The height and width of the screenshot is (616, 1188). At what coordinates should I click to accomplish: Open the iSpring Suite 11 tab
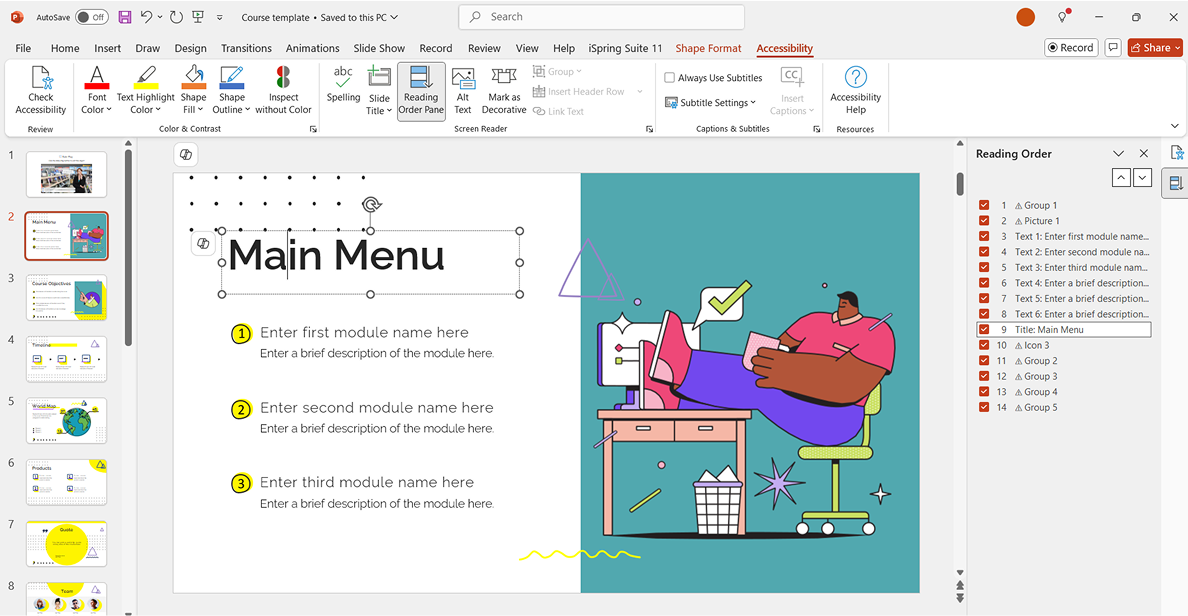(x=625, y=48)
